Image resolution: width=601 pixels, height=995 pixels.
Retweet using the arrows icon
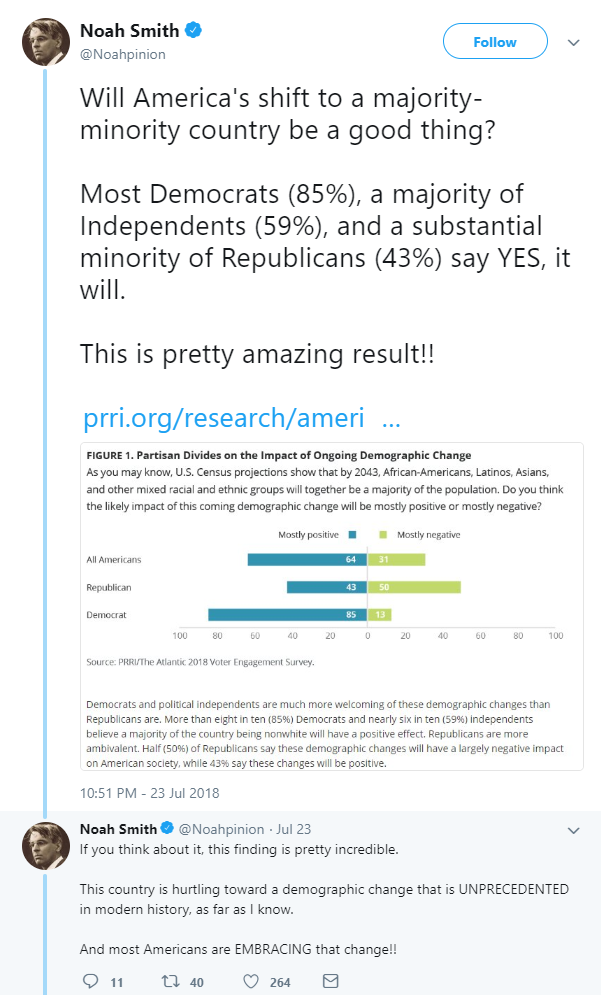click(x=170, y=981)
